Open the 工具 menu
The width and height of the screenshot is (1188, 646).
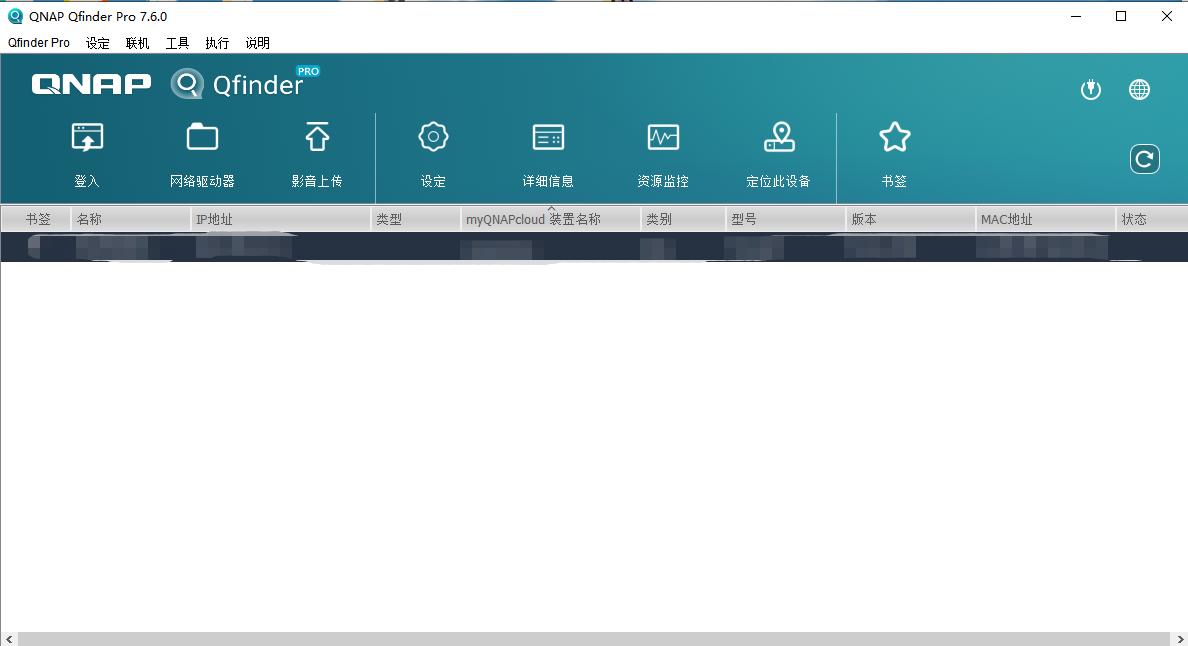click(177, 43)
